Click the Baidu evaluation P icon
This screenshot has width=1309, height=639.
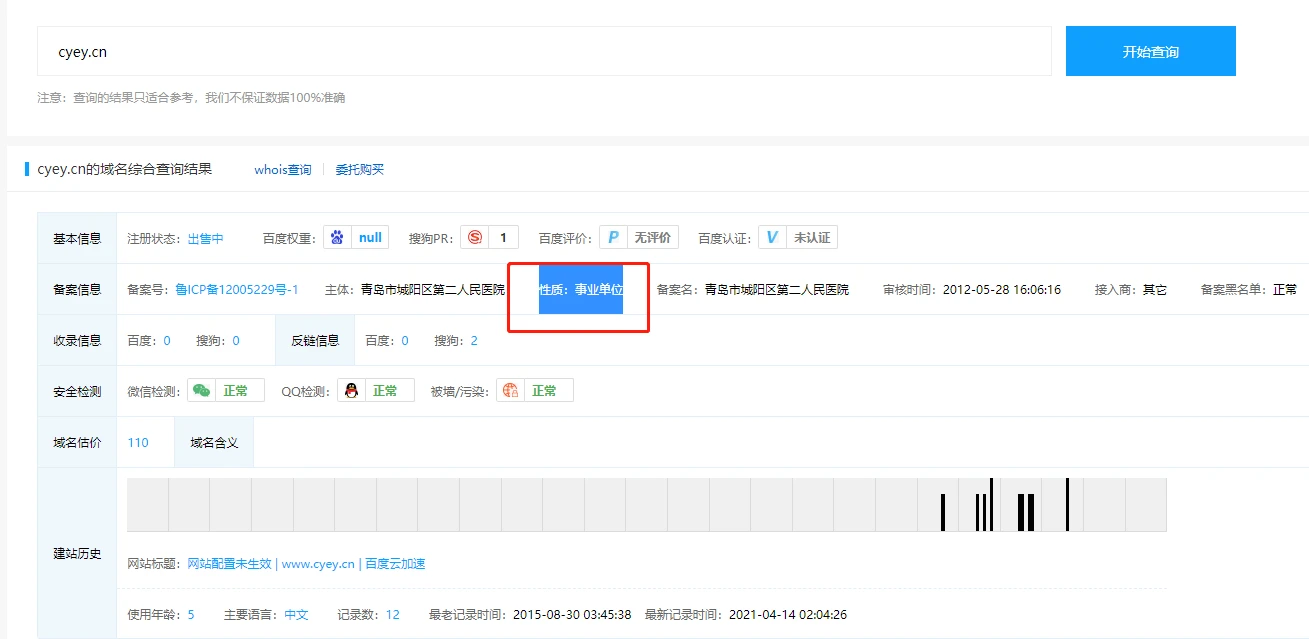coord(613,238)
